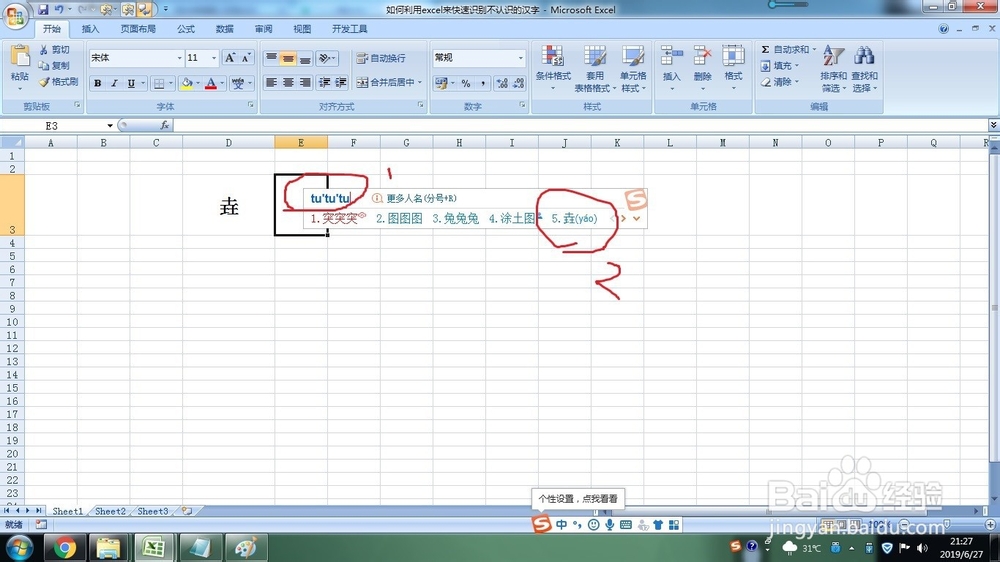
Task: Toggle align text left
Action: [272, 82]
